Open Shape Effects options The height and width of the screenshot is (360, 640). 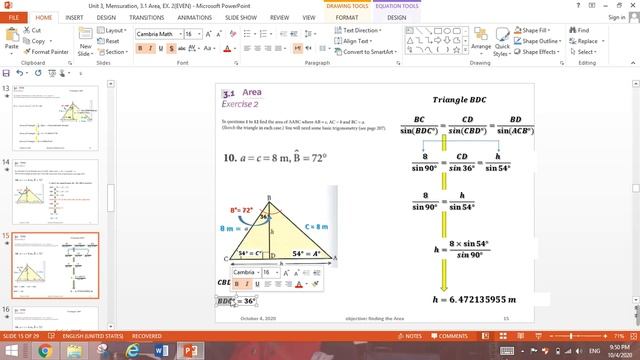tap(537, 52)
